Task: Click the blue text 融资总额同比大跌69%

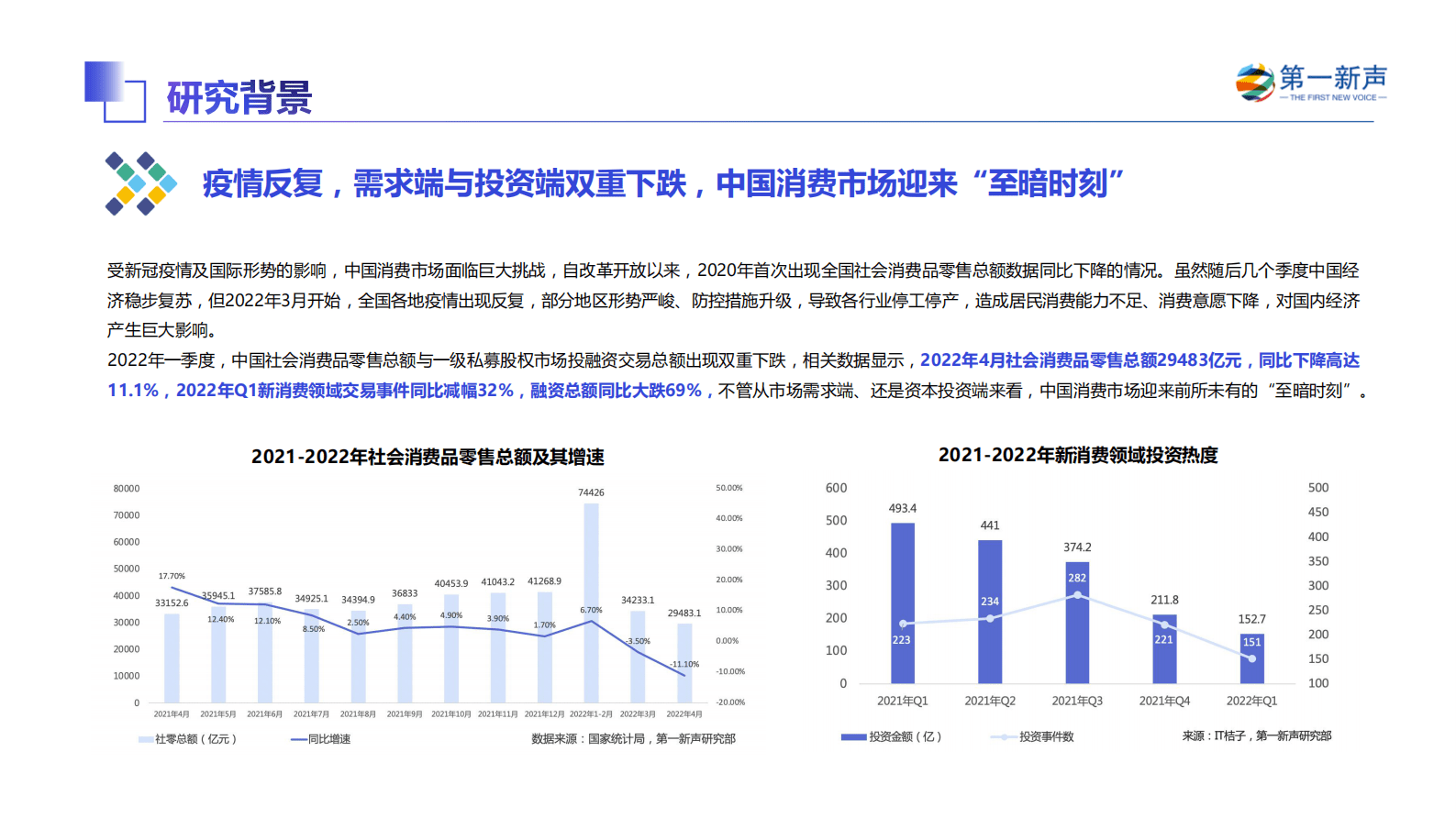Action: point(616,391)
